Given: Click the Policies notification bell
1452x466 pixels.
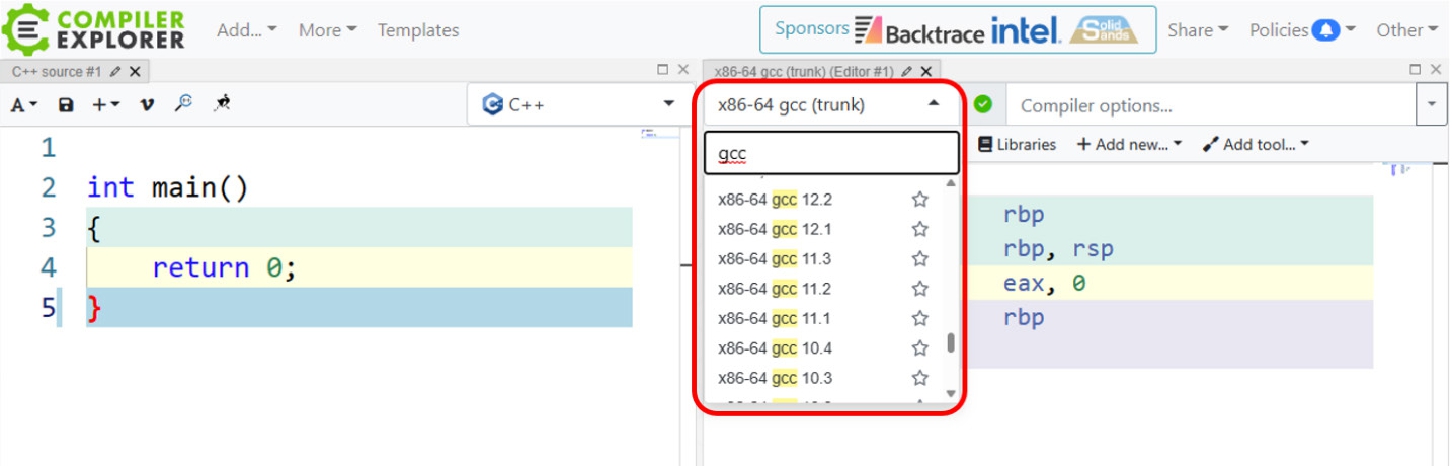Looking at the screenshot, I should pos(1326,30).
